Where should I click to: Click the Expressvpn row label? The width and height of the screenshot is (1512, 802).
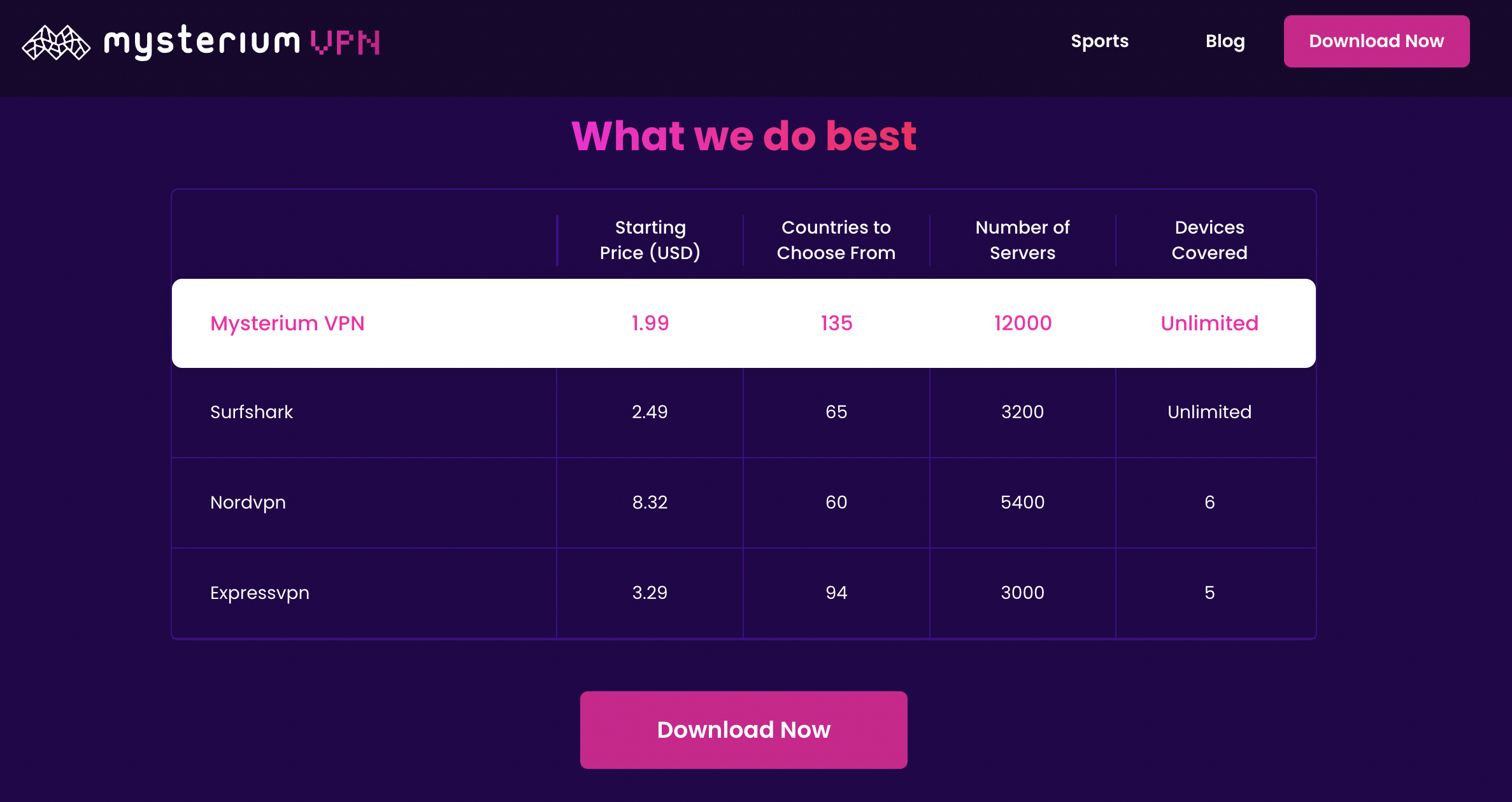[260, 593]
